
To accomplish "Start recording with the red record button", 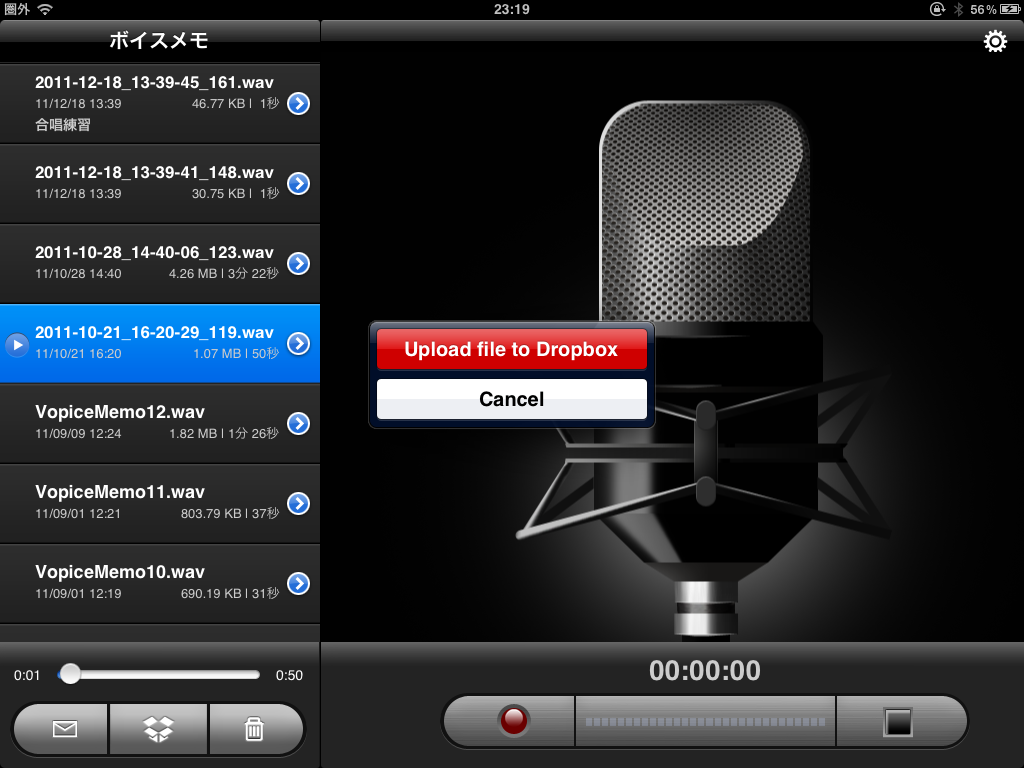I will tap(513, 720).
